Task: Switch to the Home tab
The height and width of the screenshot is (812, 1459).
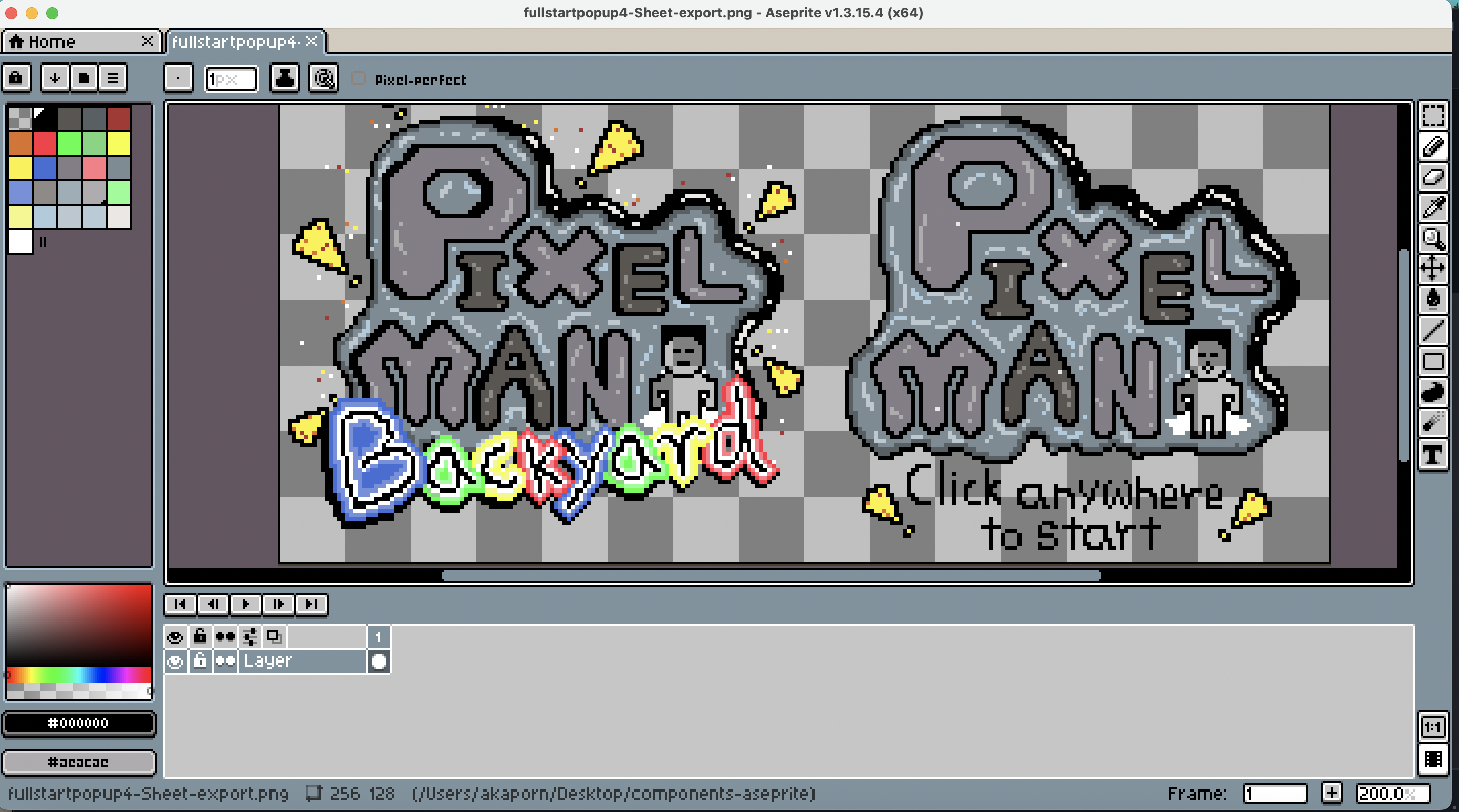Action: (52, 42)
